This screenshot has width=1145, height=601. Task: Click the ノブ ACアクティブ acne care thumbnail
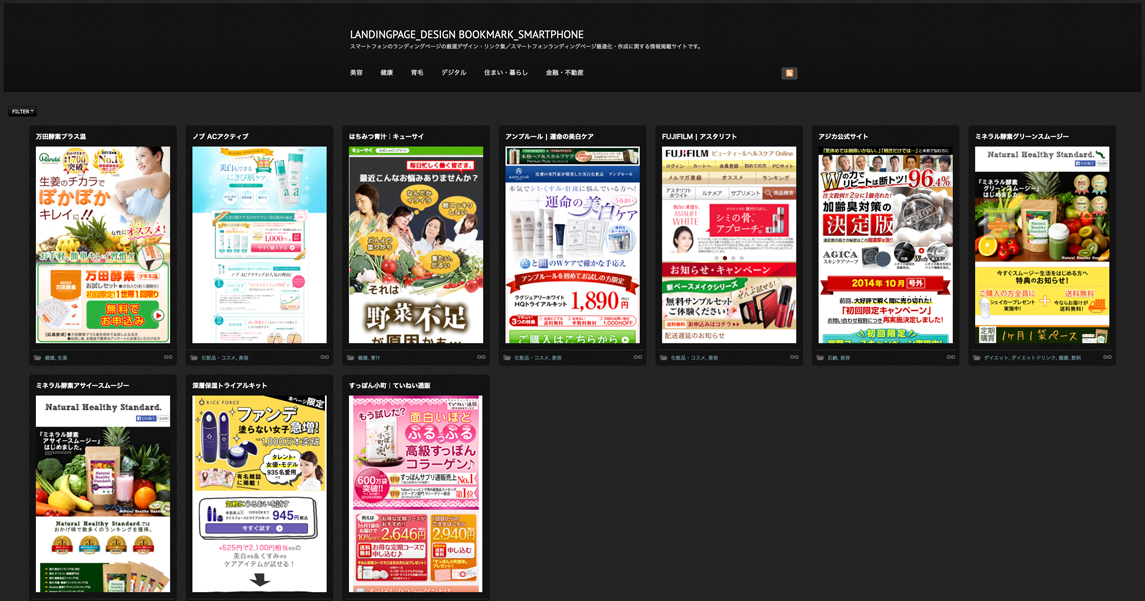pyautogui.click(x=259, y=245)
